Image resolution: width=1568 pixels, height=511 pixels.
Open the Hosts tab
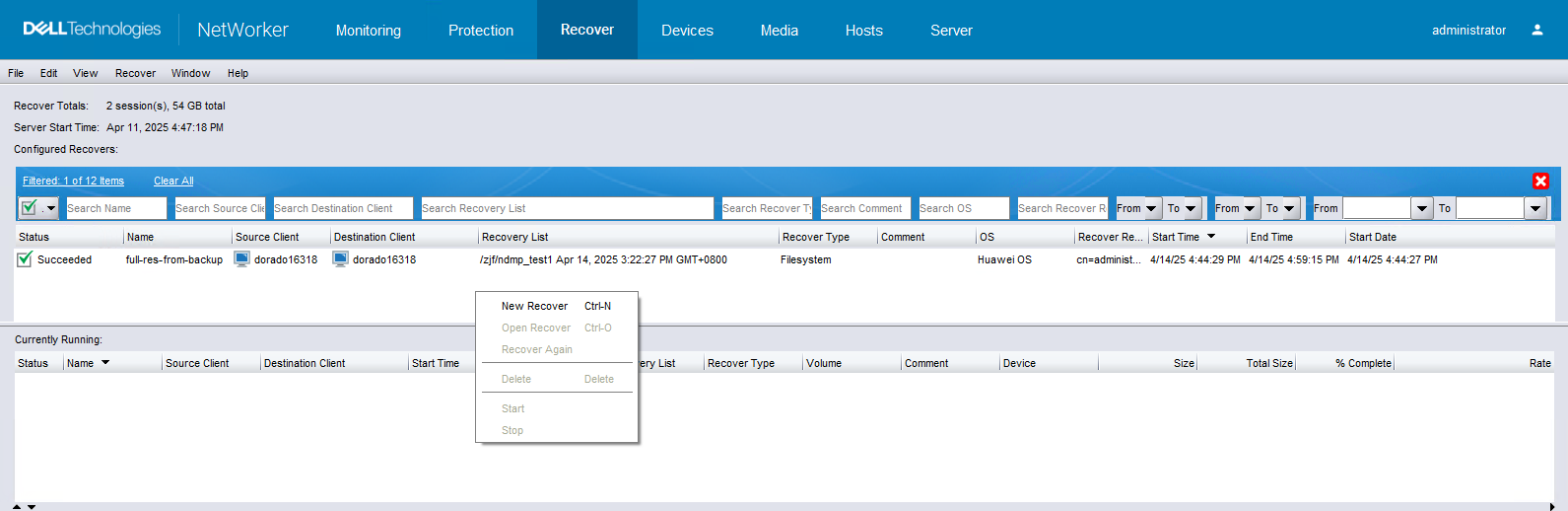[x=864, y=31]
